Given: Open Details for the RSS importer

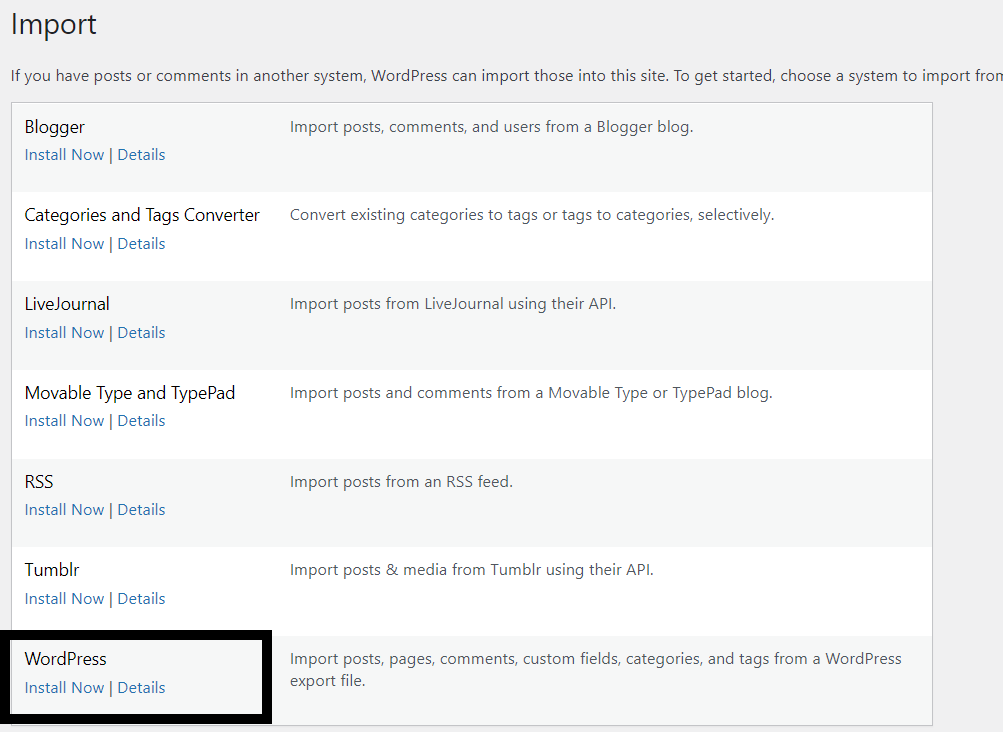Looking at the screenshot, I should 141,509.
